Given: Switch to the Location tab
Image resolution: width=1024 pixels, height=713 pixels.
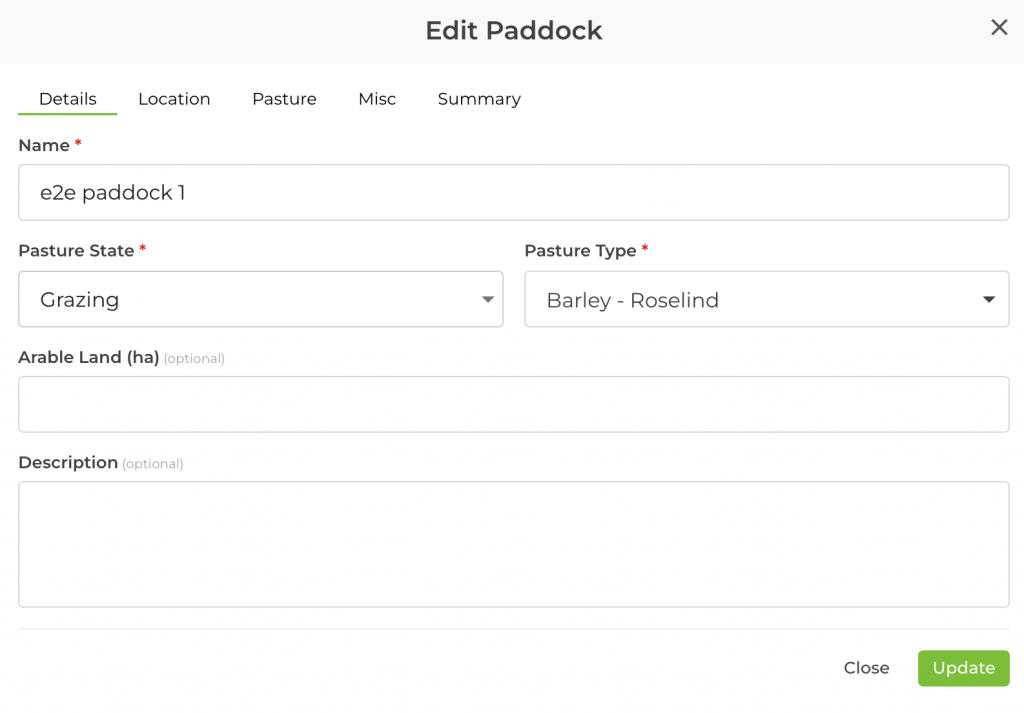Looking at the screenshot, I should coord(174,99).
